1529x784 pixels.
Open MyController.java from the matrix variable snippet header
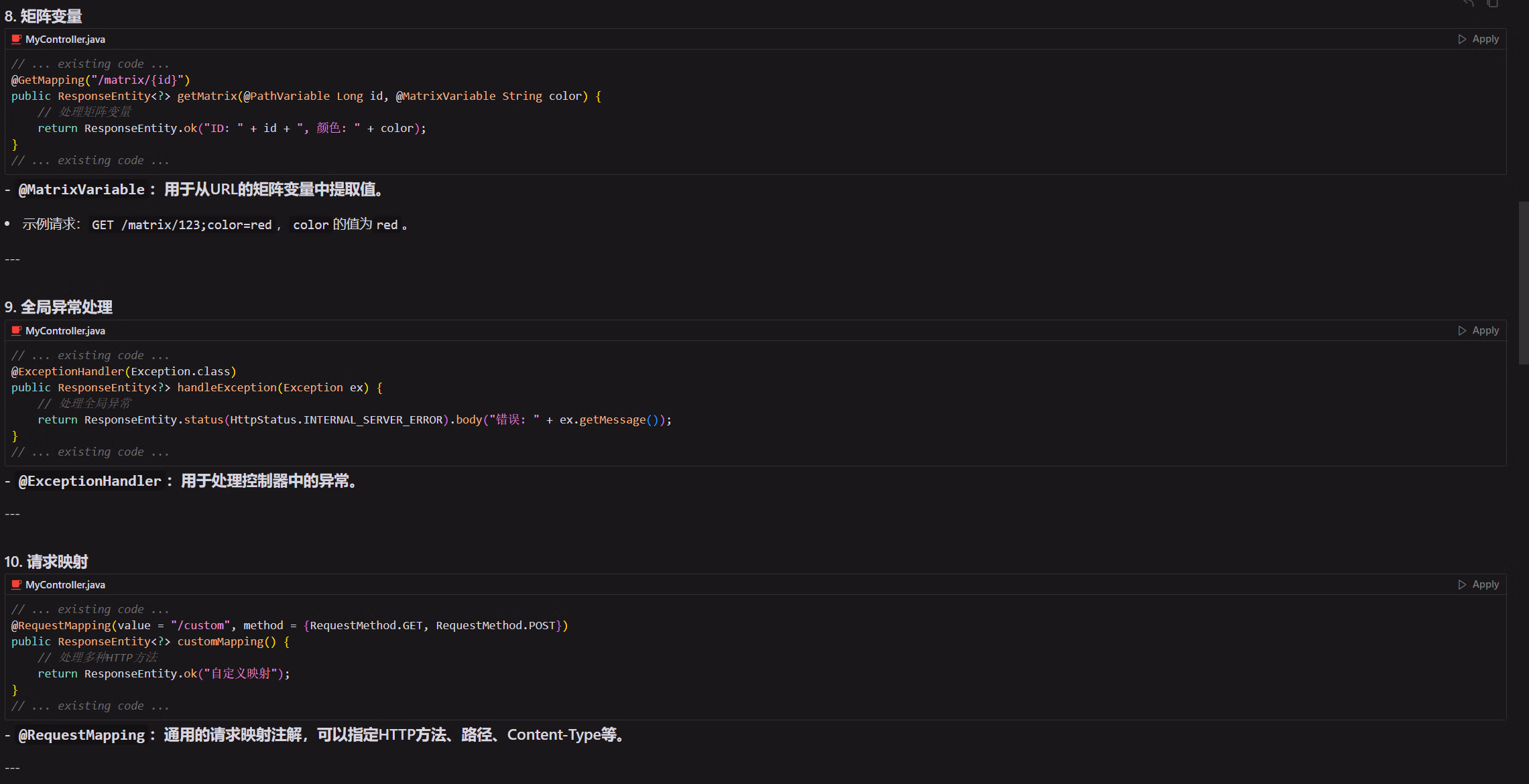pyautogui.click(x=65, y=40)
